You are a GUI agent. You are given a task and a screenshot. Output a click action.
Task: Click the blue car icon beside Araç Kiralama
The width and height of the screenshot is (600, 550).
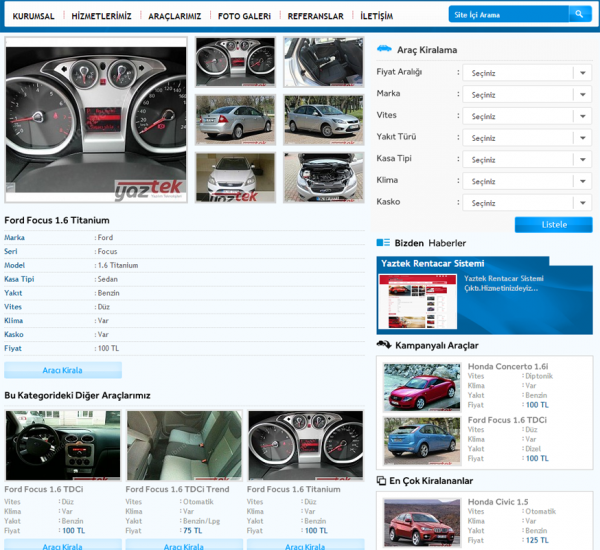(384, 49)
